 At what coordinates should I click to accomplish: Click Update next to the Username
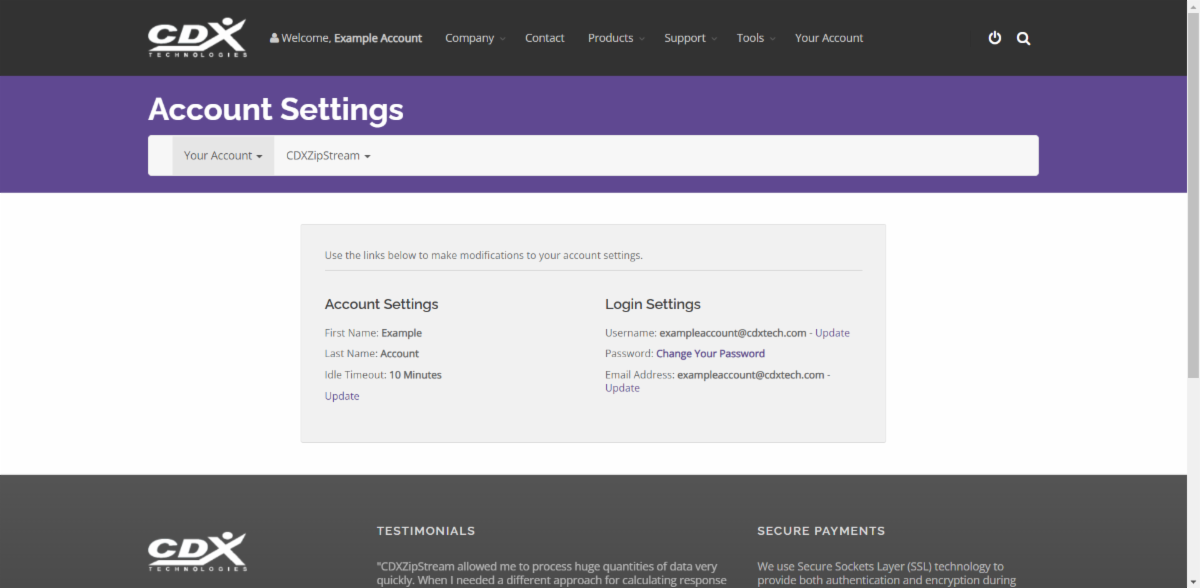pos(832,333)
